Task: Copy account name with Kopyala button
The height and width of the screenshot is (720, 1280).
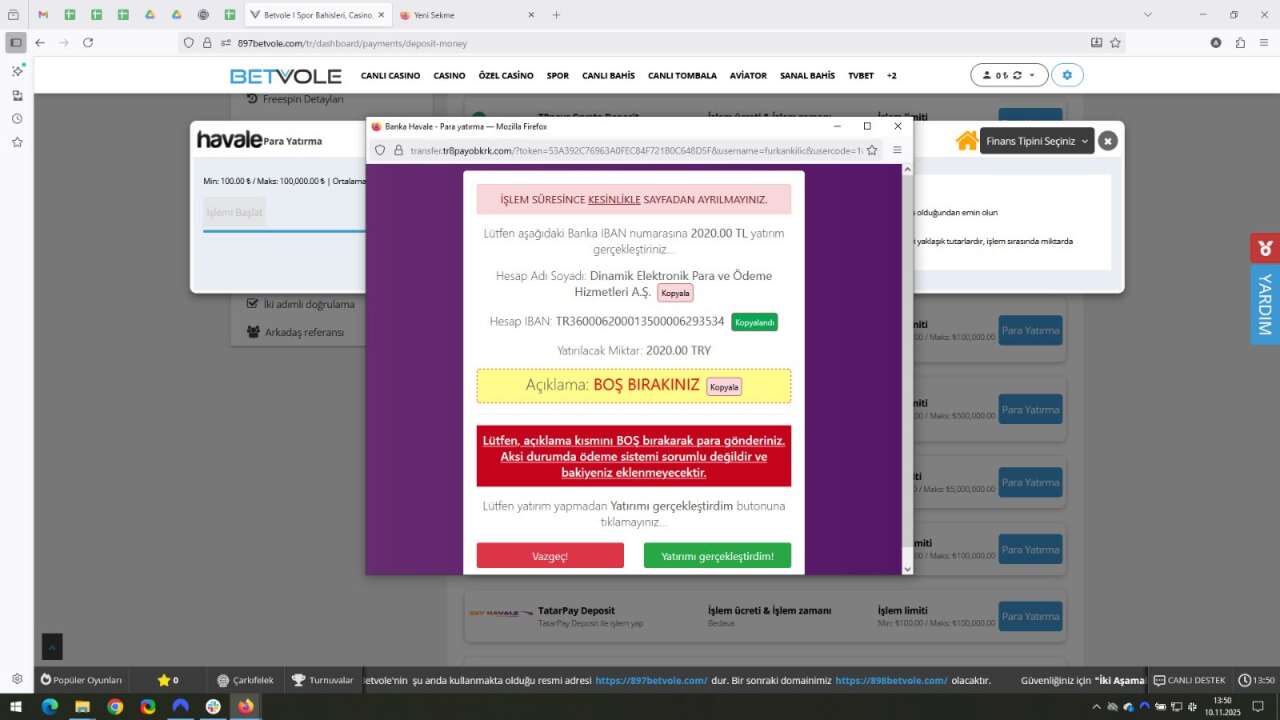Action: pos(675,293)
